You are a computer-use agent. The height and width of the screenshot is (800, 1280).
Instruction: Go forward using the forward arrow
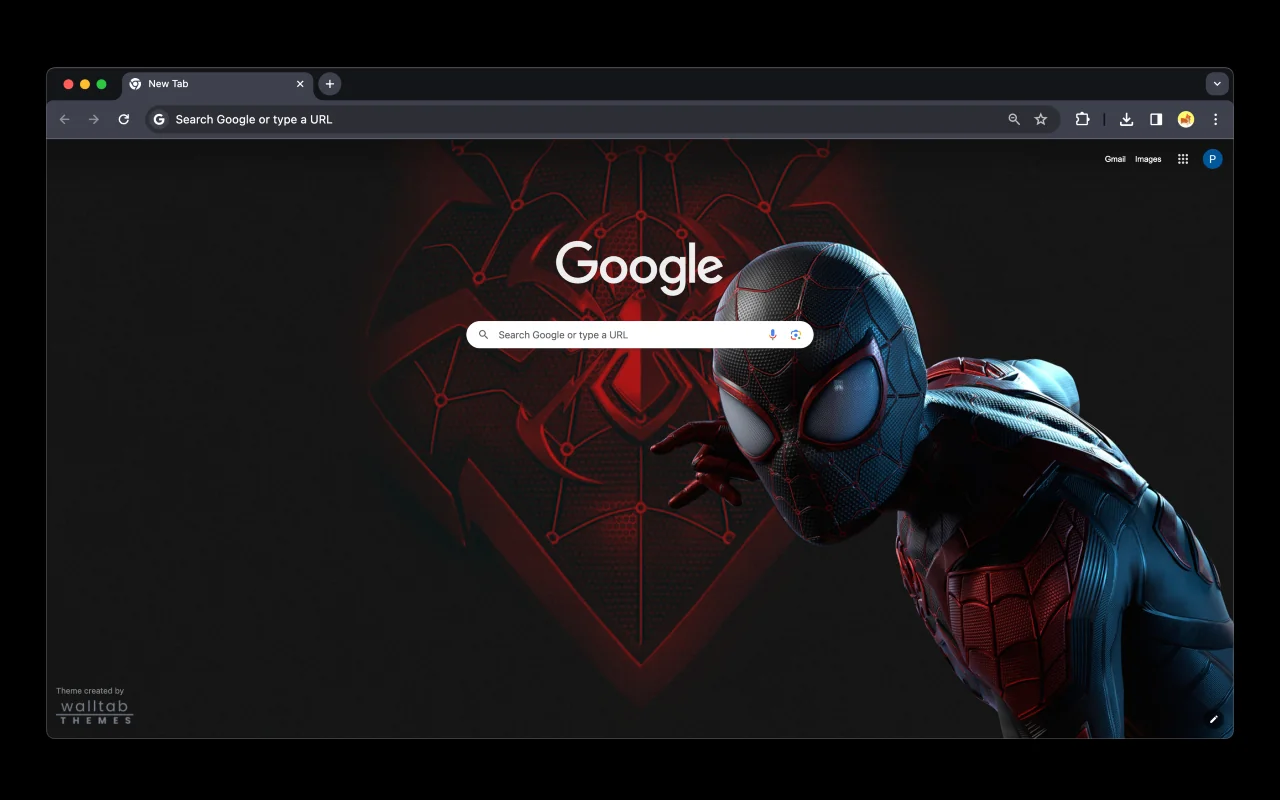(94, 119)
